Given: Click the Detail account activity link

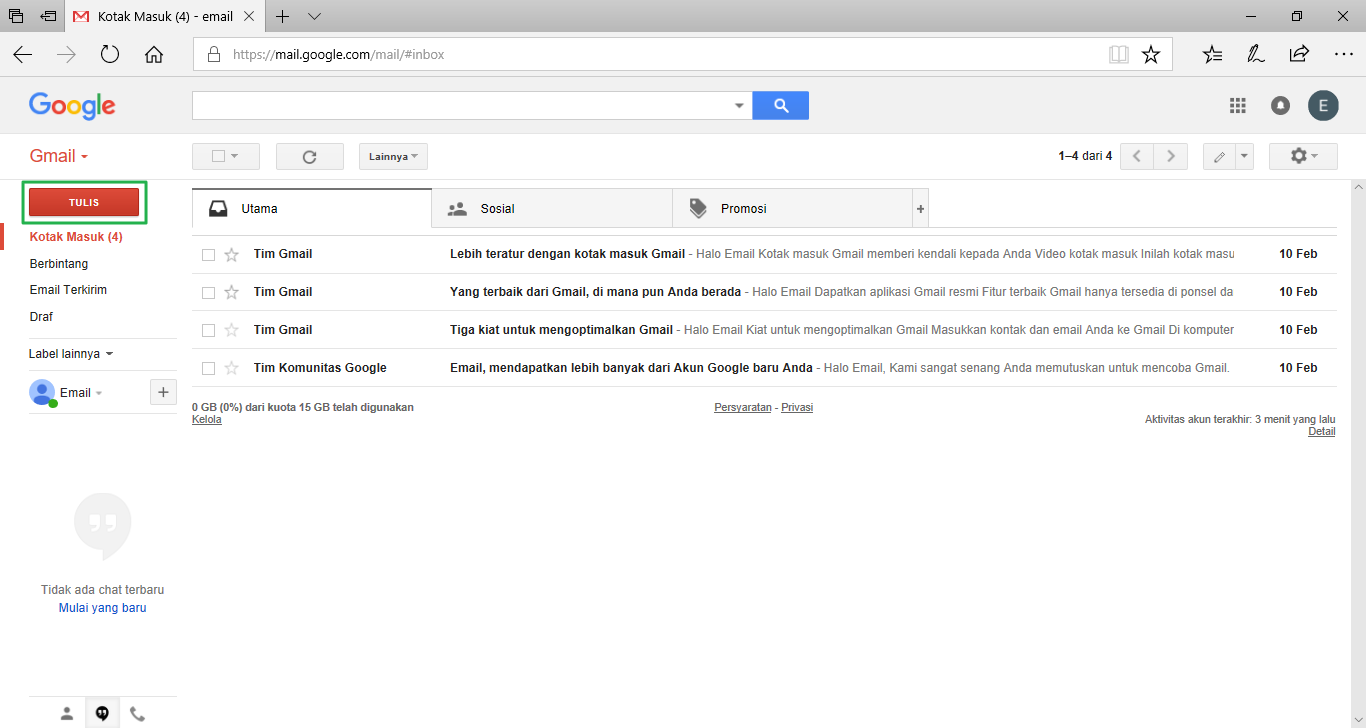Looking at the screenshot, I should [1322, 432].
